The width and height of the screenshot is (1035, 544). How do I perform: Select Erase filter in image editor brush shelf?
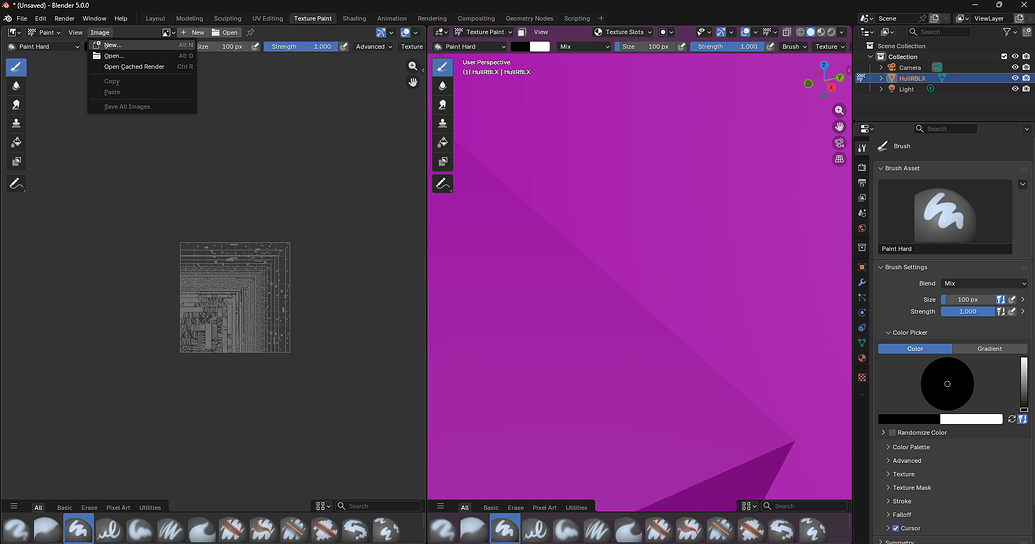point(89,508)
